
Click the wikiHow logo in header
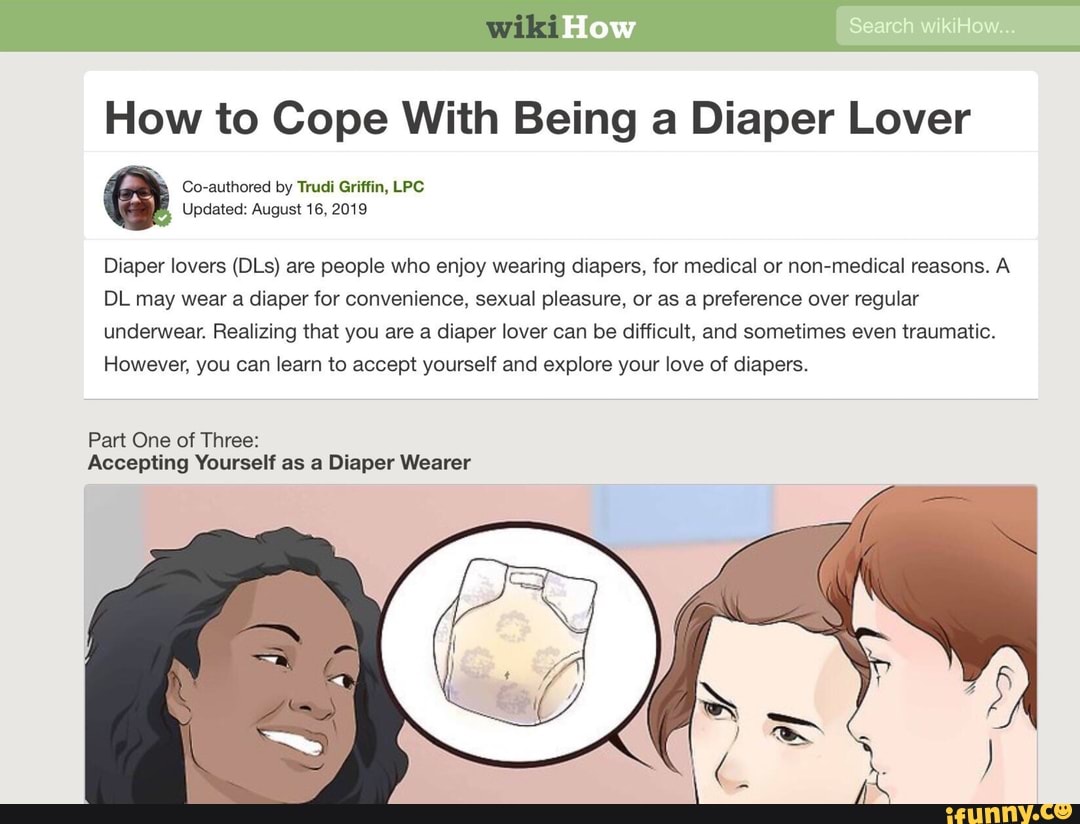(561, 27)
